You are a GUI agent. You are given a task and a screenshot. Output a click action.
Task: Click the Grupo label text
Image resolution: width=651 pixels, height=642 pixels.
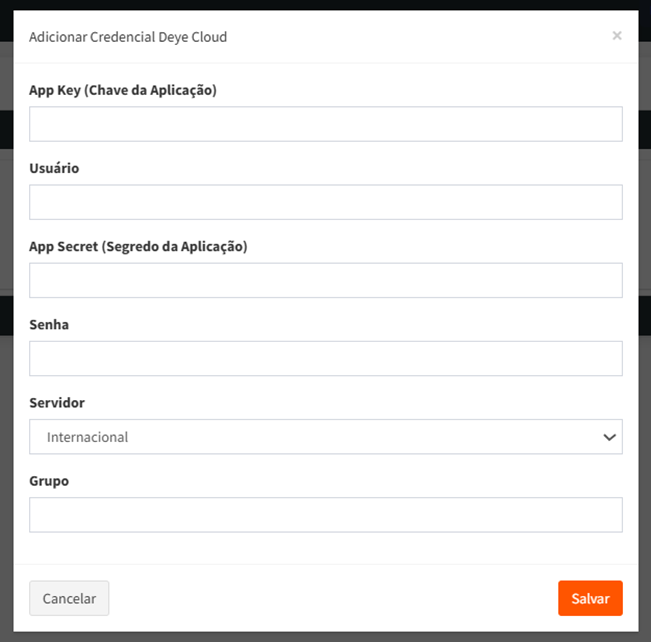point(49,480)
